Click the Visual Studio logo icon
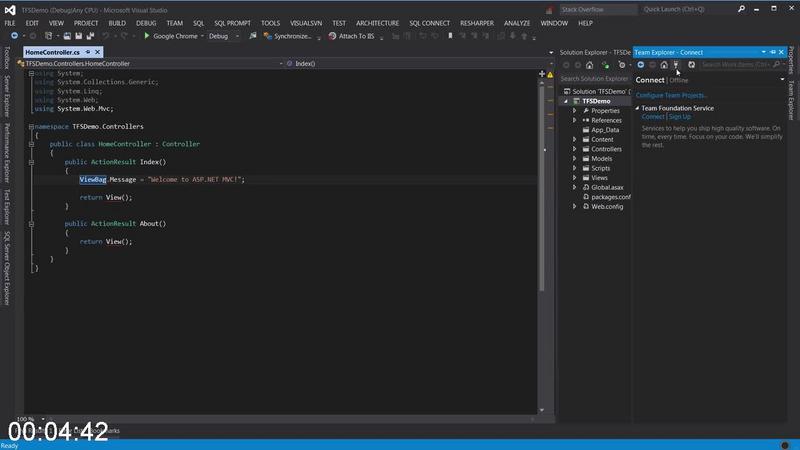 pyautogui.click(x=10, y=10)
